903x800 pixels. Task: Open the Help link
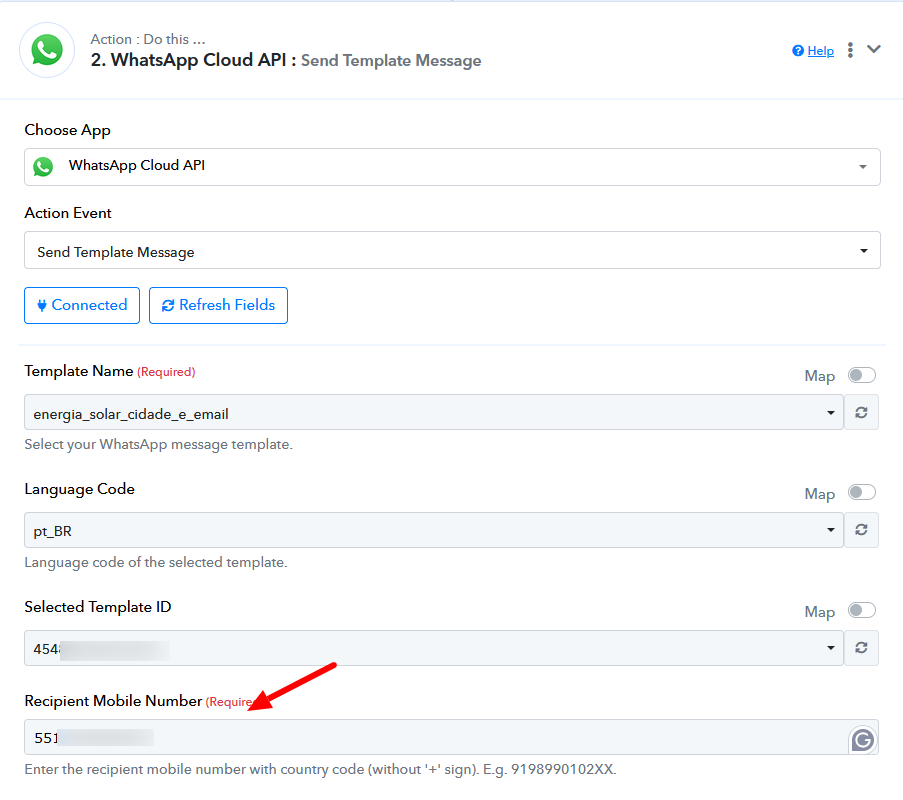(820, 51)
